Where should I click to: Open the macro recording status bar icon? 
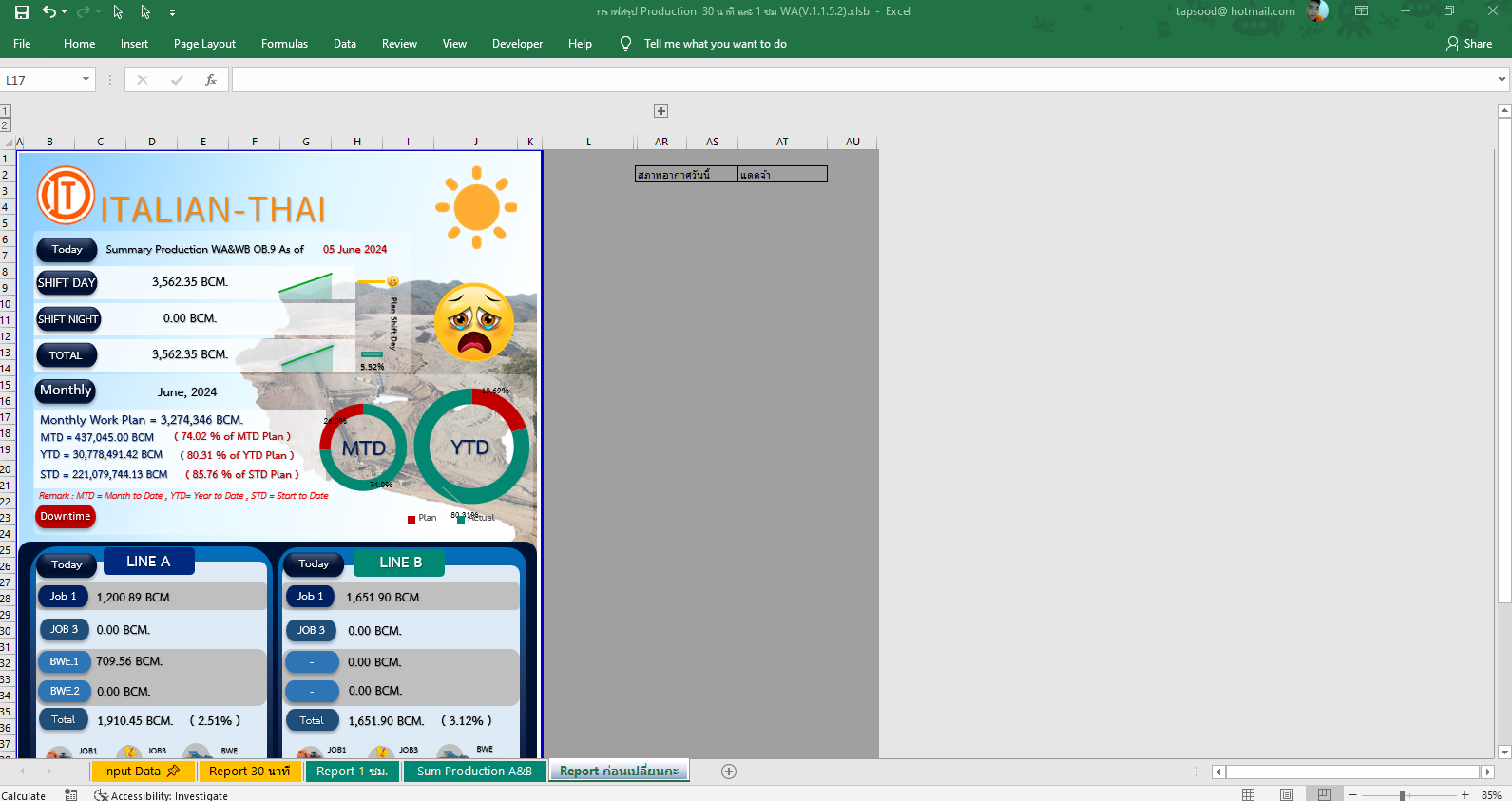tap(71, 795)
